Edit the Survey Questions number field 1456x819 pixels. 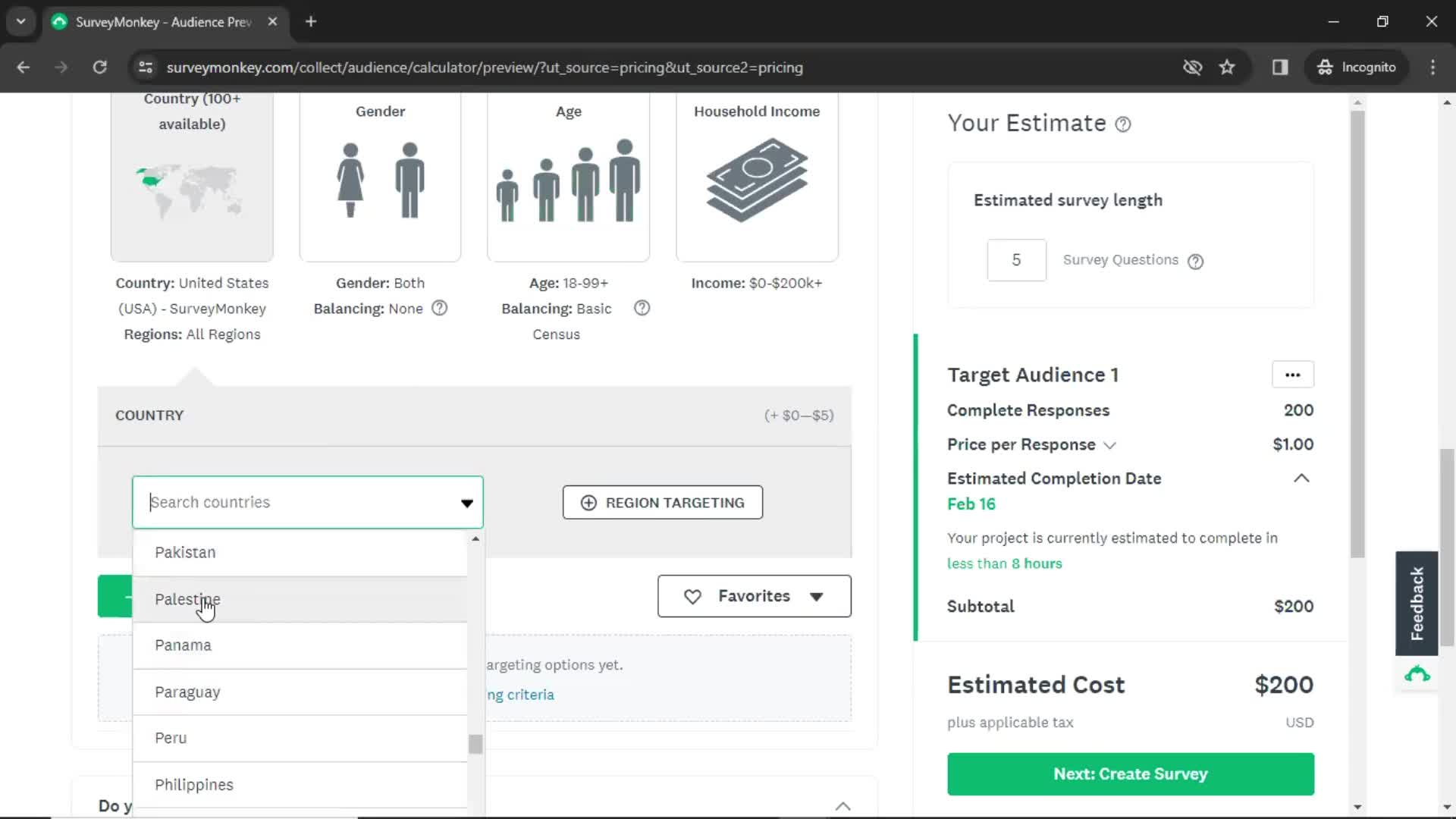[1016, 260]
